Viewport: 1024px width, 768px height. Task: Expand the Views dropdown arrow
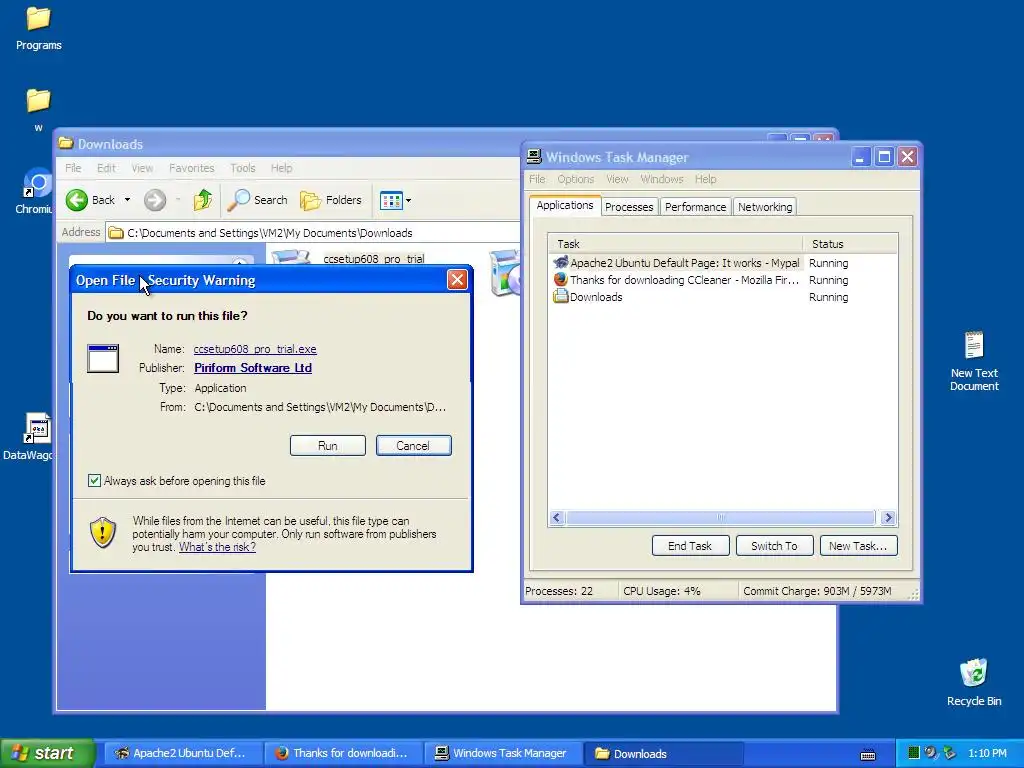(409, 200)
